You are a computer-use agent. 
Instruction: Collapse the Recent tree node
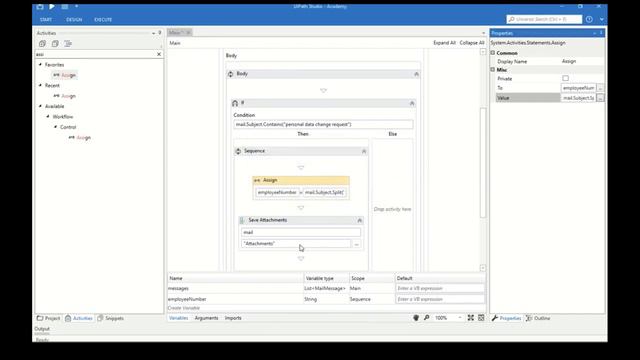[40, 85]
